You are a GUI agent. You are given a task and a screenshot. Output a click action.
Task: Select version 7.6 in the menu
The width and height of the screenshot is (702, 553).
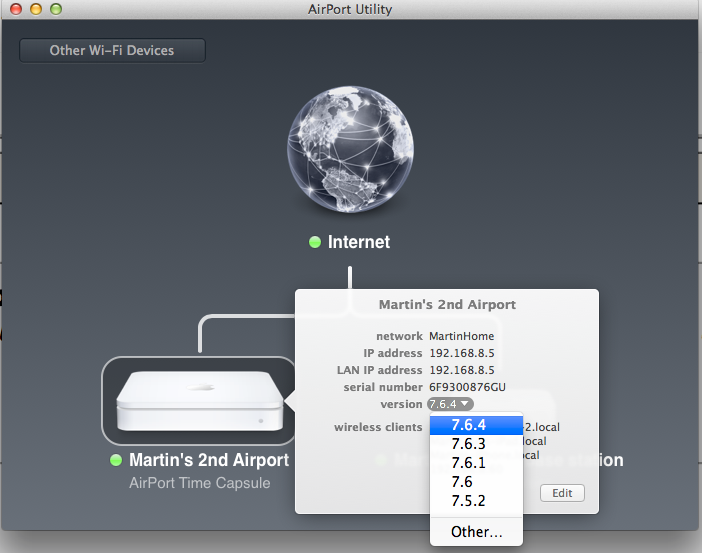point(476,482)
